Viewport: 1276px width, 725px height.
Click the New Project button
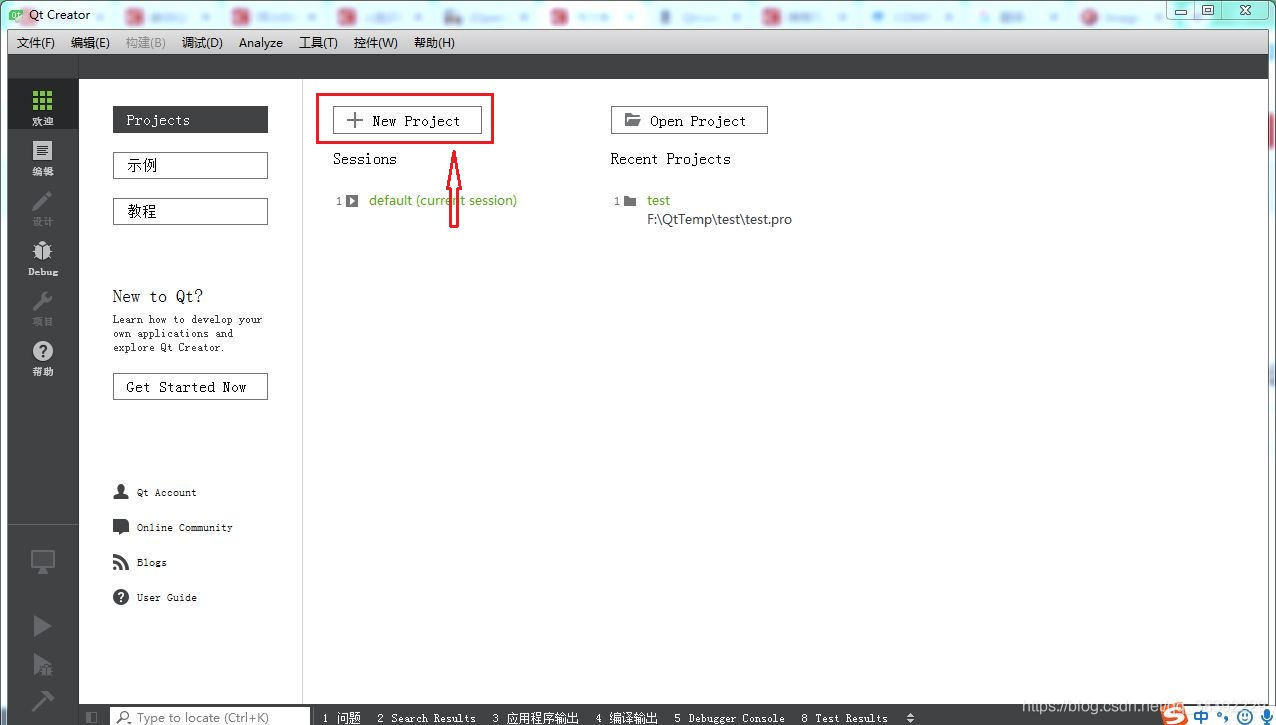(x=407, y=120)
